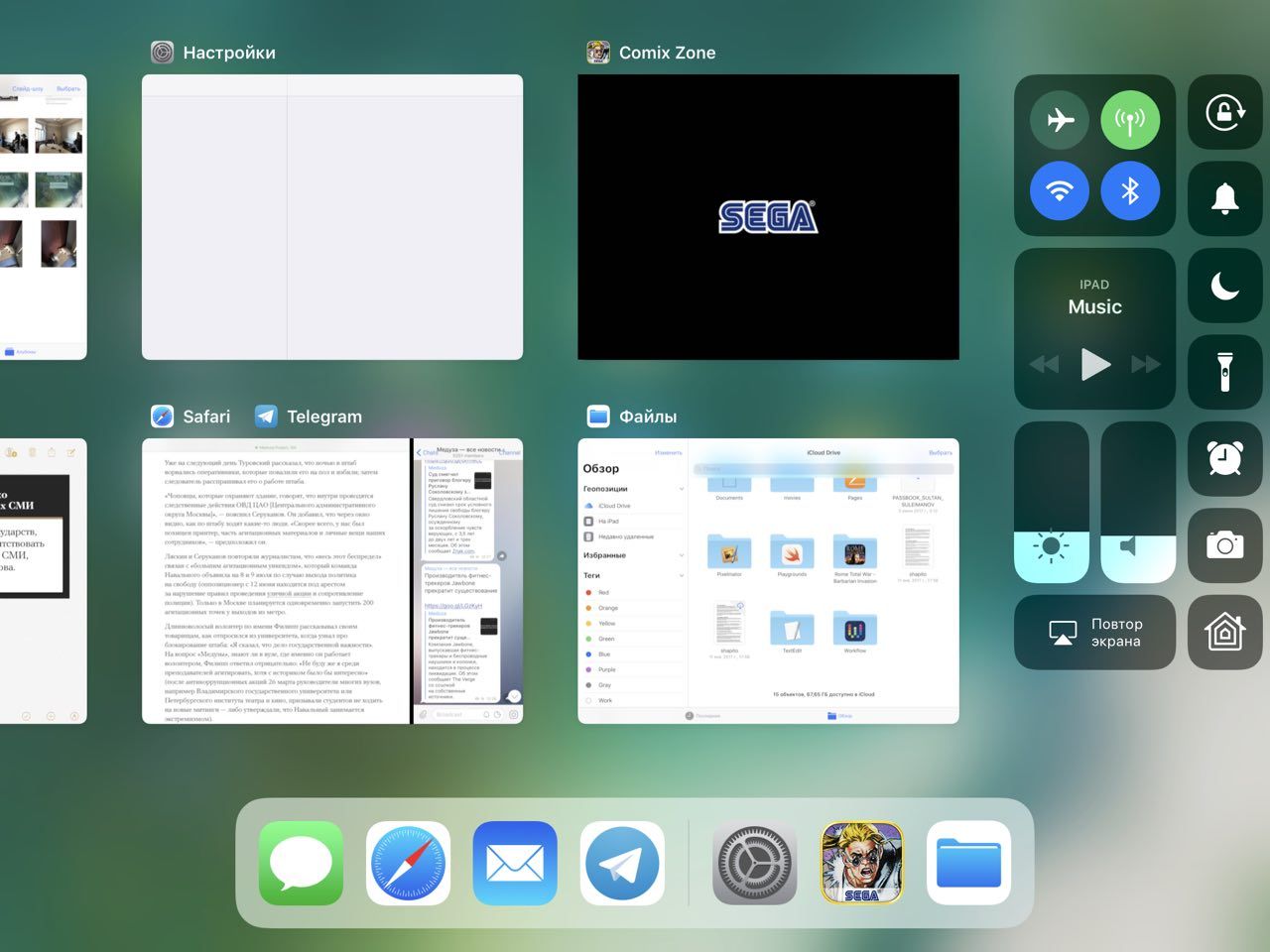Toggle rotation lock

point(1224,113)
